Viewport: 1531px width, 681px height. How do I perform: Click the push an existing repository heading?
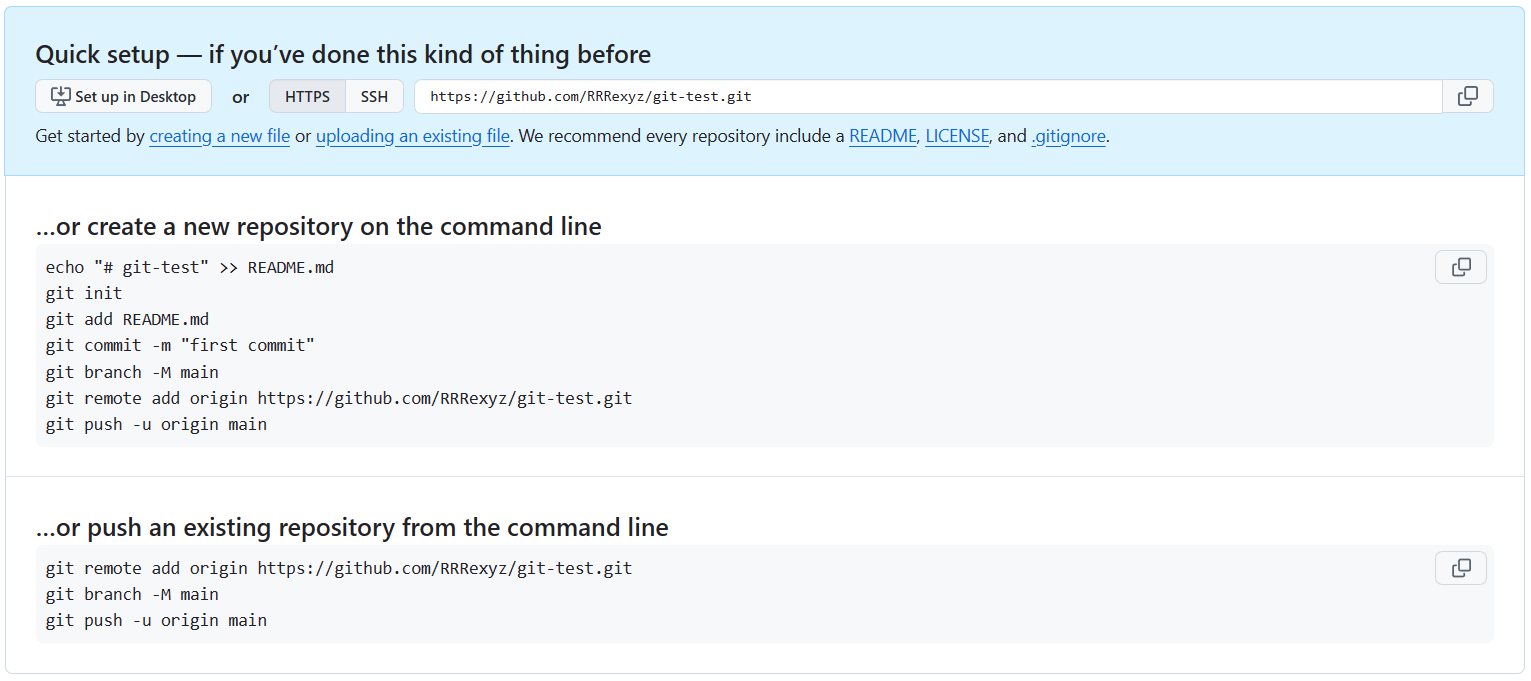(352, 527)
